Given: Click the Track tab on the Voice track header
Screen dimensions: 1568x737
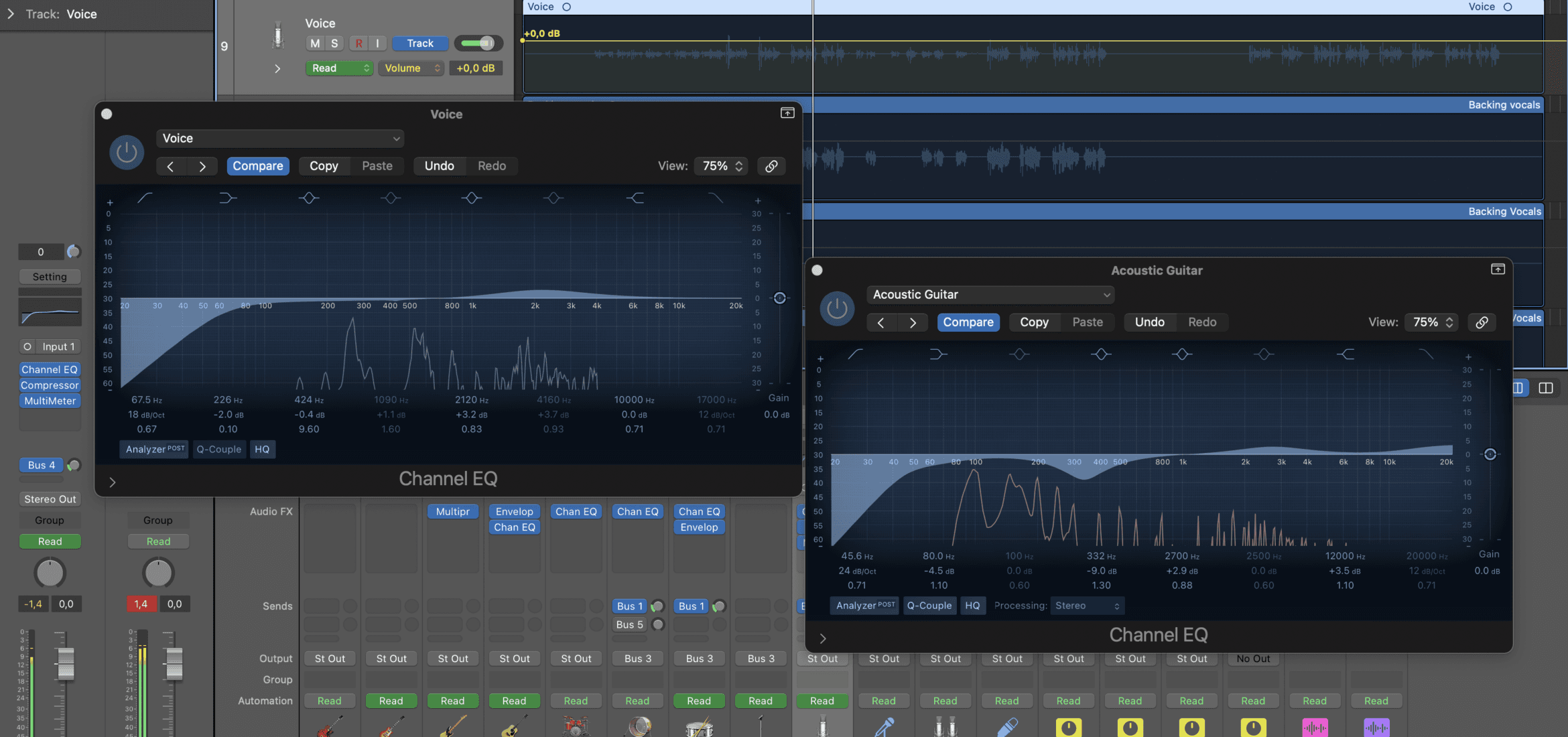Looking at the screenshot, I should 420,43.
